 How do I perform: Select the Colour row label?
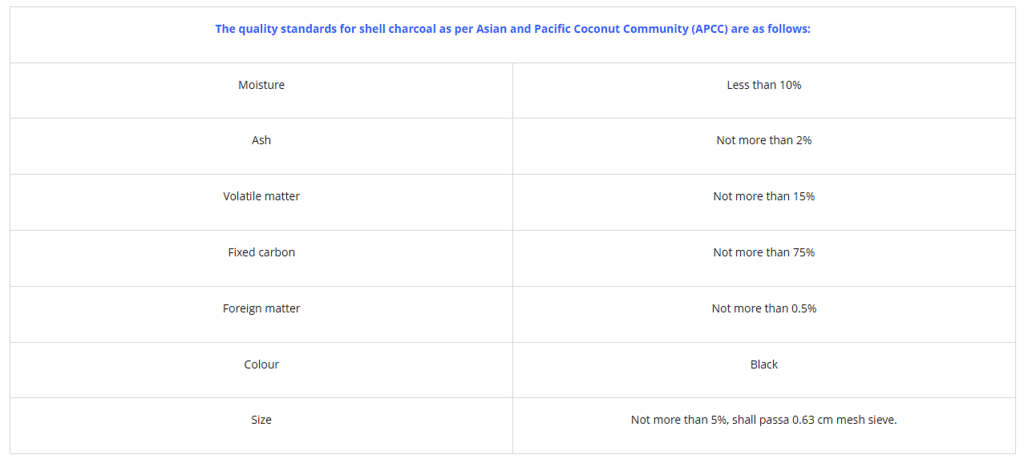click(261, 365)
